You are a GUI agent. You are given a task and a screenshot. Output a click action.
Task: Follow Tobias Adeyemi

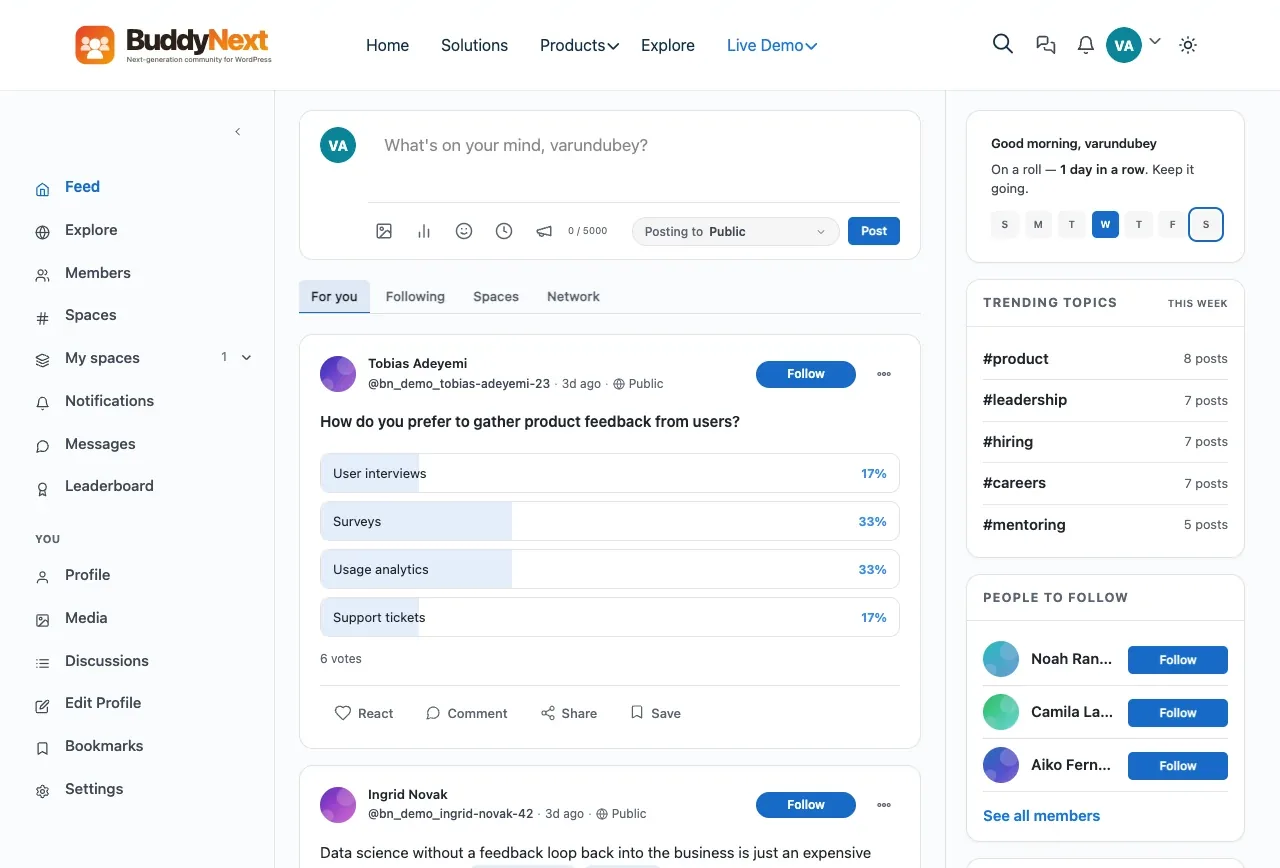point(806,374)
